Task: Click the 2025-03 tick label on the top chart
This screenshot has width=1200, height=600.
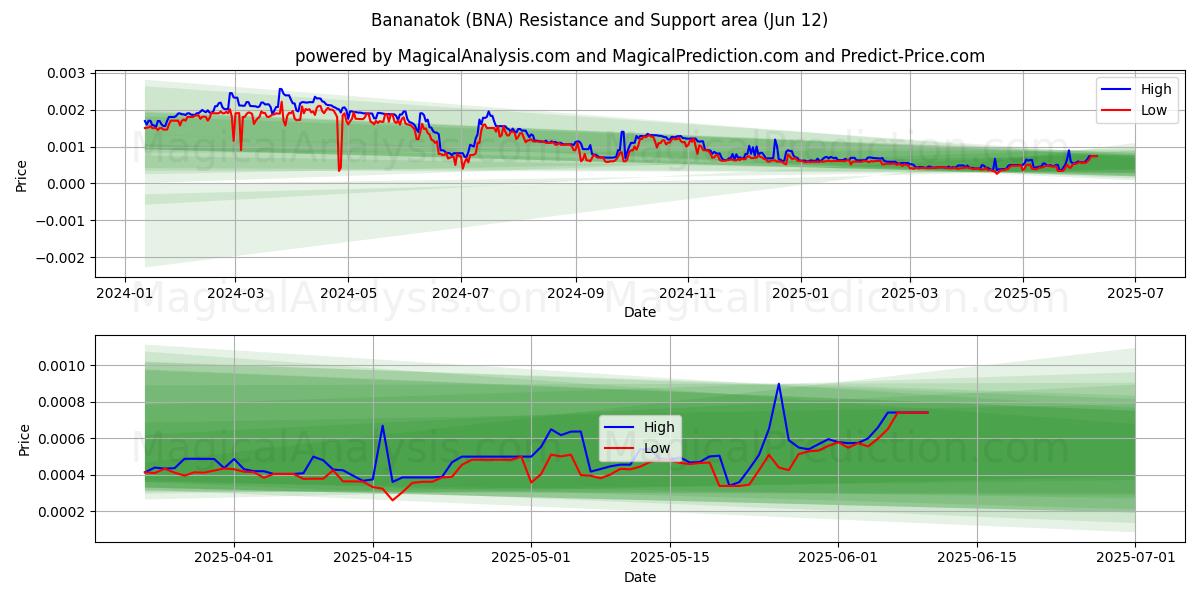Action: [910, 293]
